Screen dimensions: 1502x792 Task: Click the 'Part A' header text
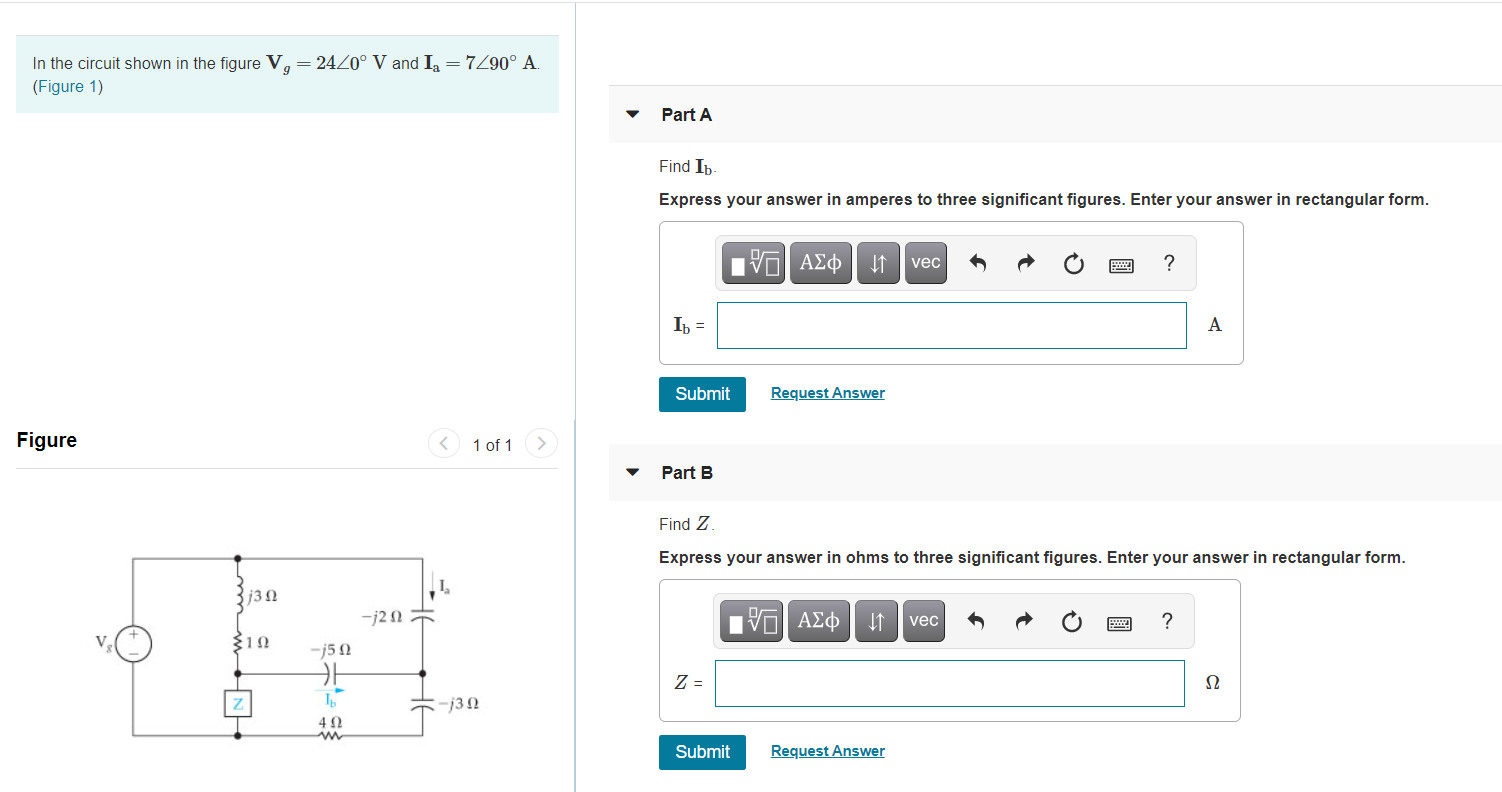click(x=687, y=115)
